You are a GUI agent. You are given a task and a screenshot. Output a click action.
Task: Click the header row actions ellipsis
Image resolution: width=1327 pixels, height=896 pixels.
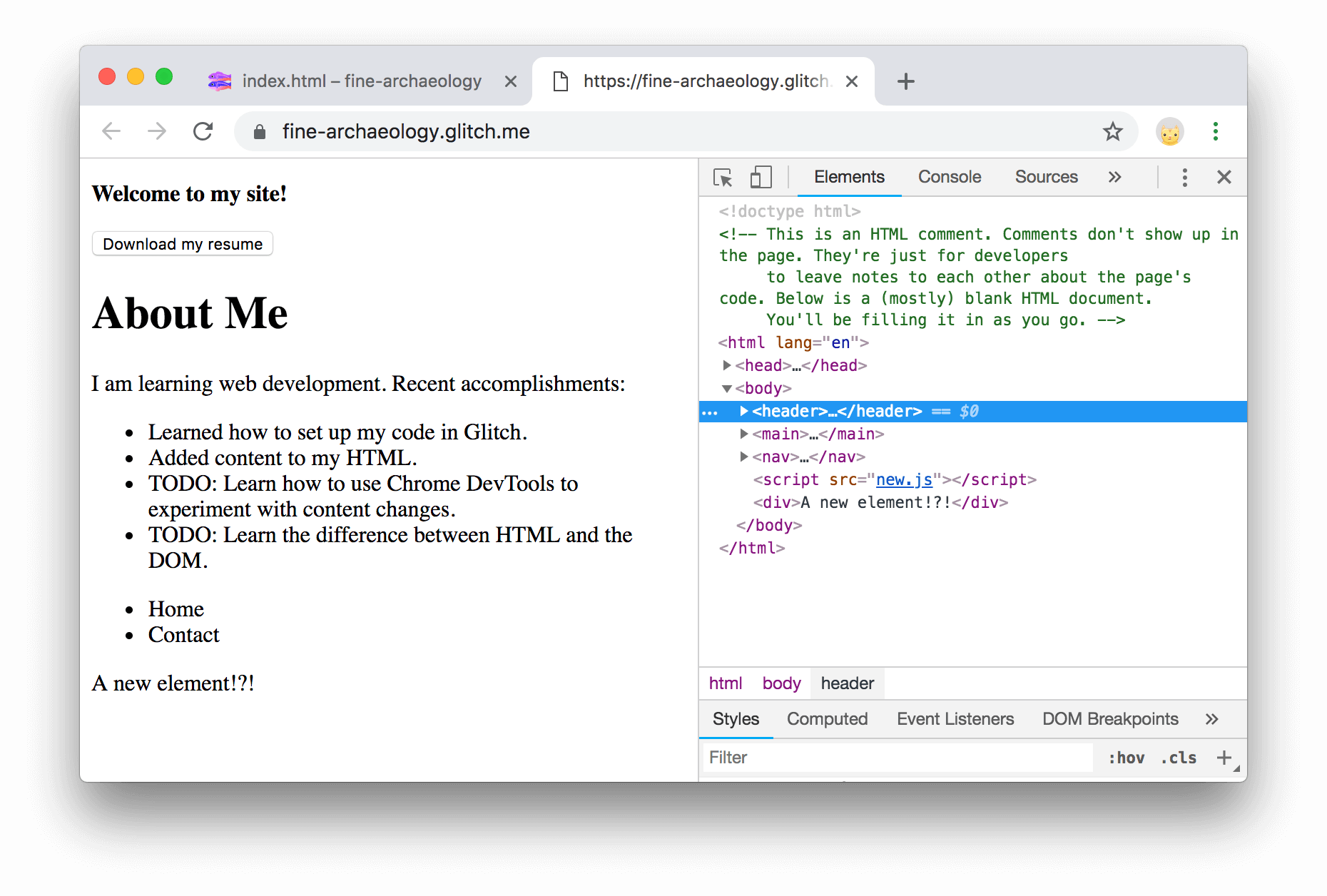710,412
